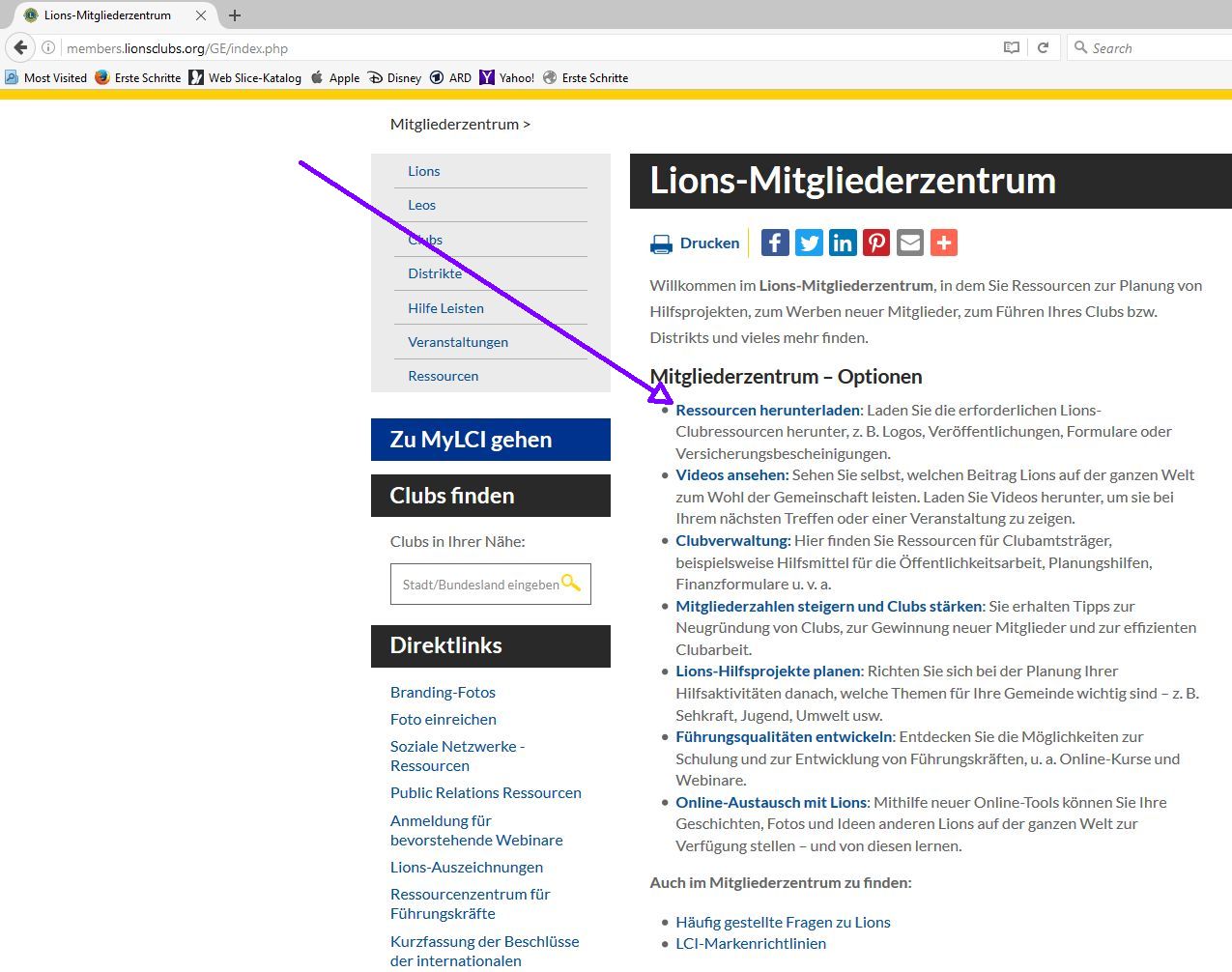Share page on Twitter
Viewport: 1232px width, 972px height.
[x=809, y=243]
